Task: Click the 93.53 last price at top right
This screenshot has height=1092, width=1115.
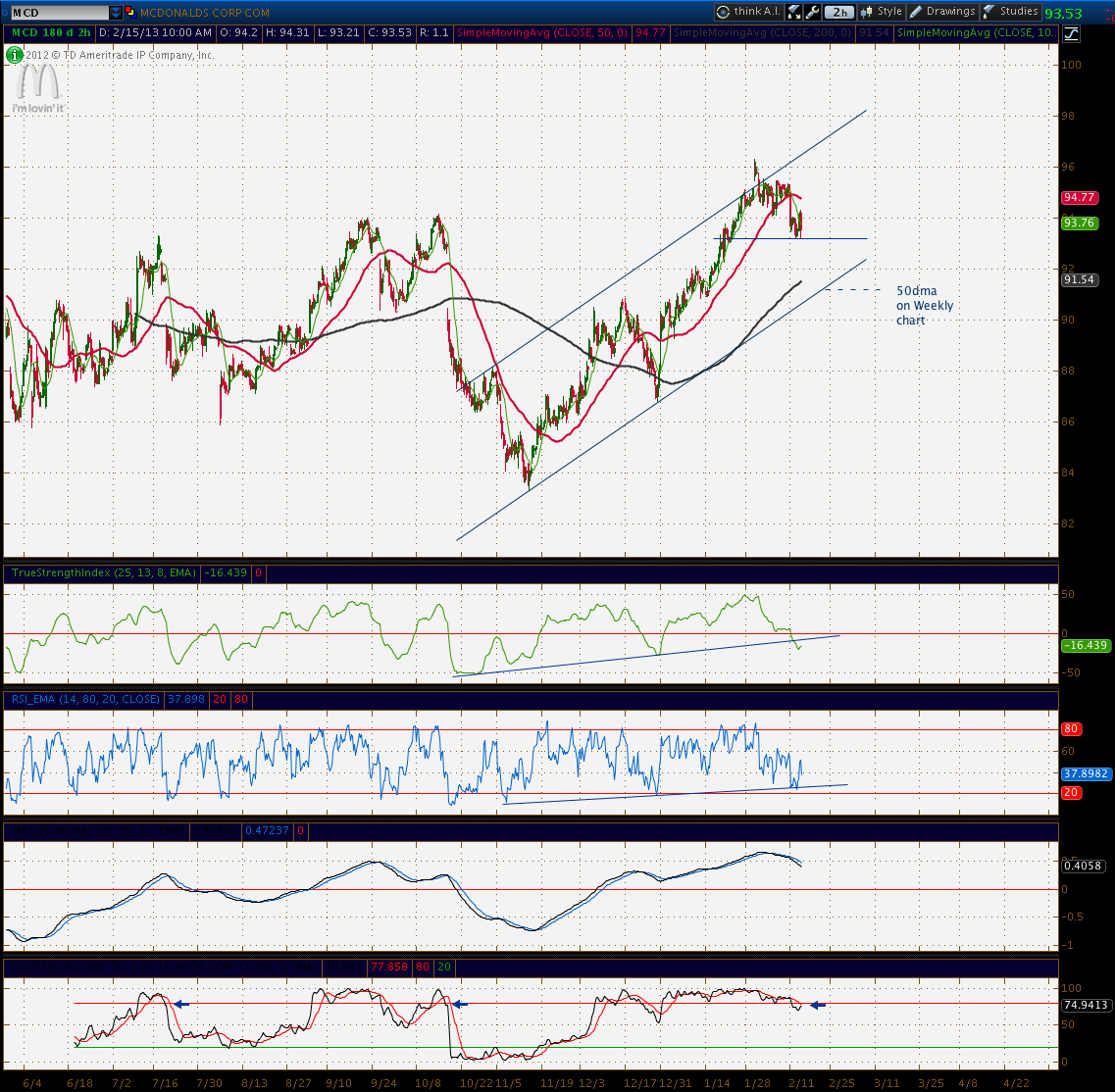Action: pos(1063,14)
